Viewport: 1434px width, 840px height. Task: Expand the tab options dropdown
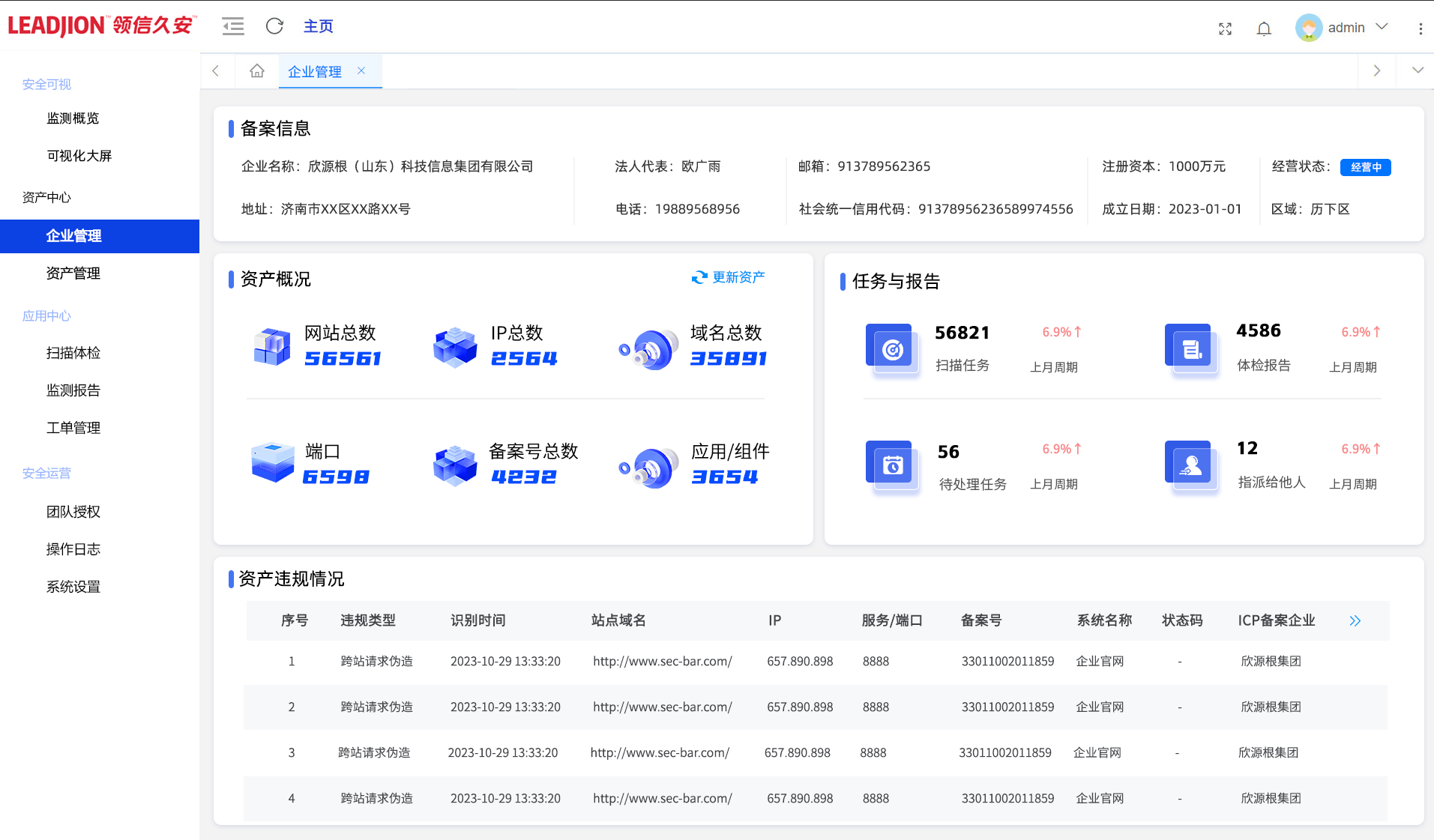click(x=1418, y=70)
